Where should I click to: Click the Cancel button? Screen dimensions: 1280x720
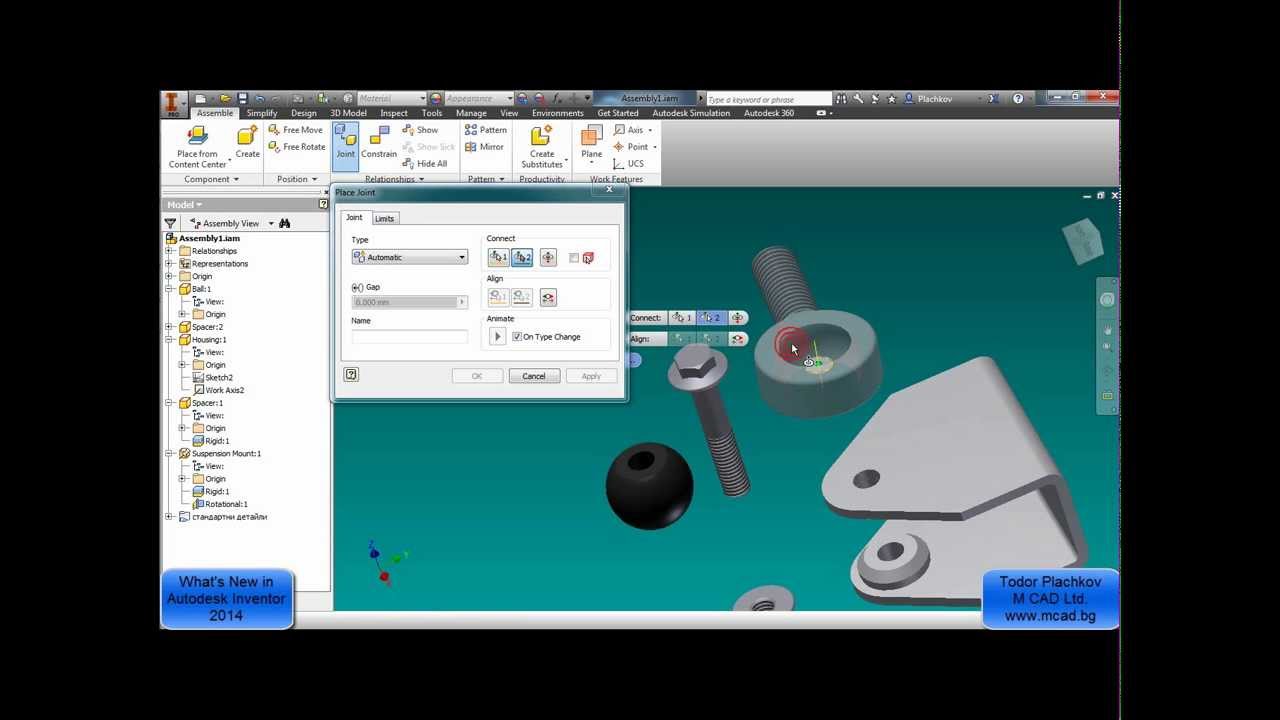(534, 376)
